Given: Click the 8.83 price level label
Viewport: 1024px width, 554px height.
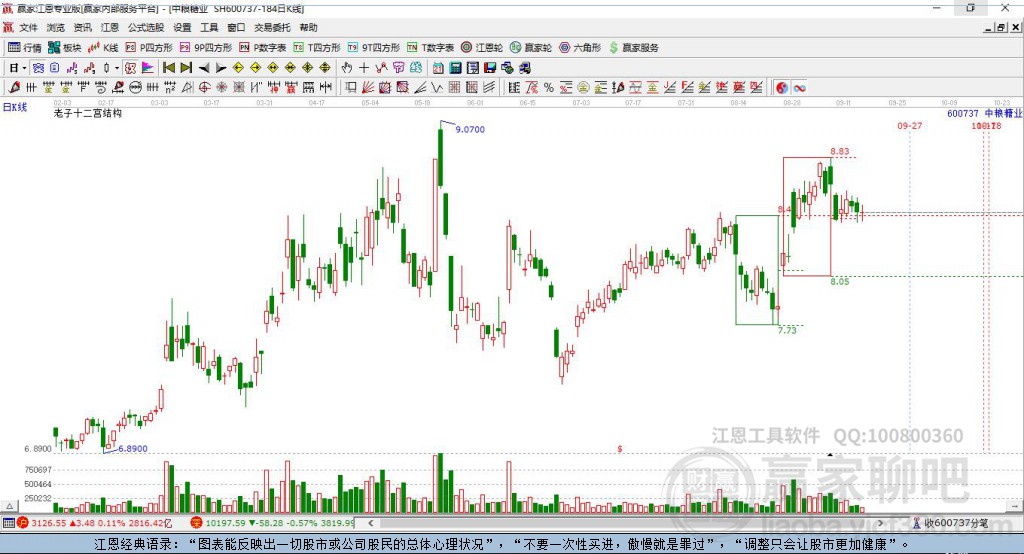Looking at the screenshot, I should click(840, 152).
